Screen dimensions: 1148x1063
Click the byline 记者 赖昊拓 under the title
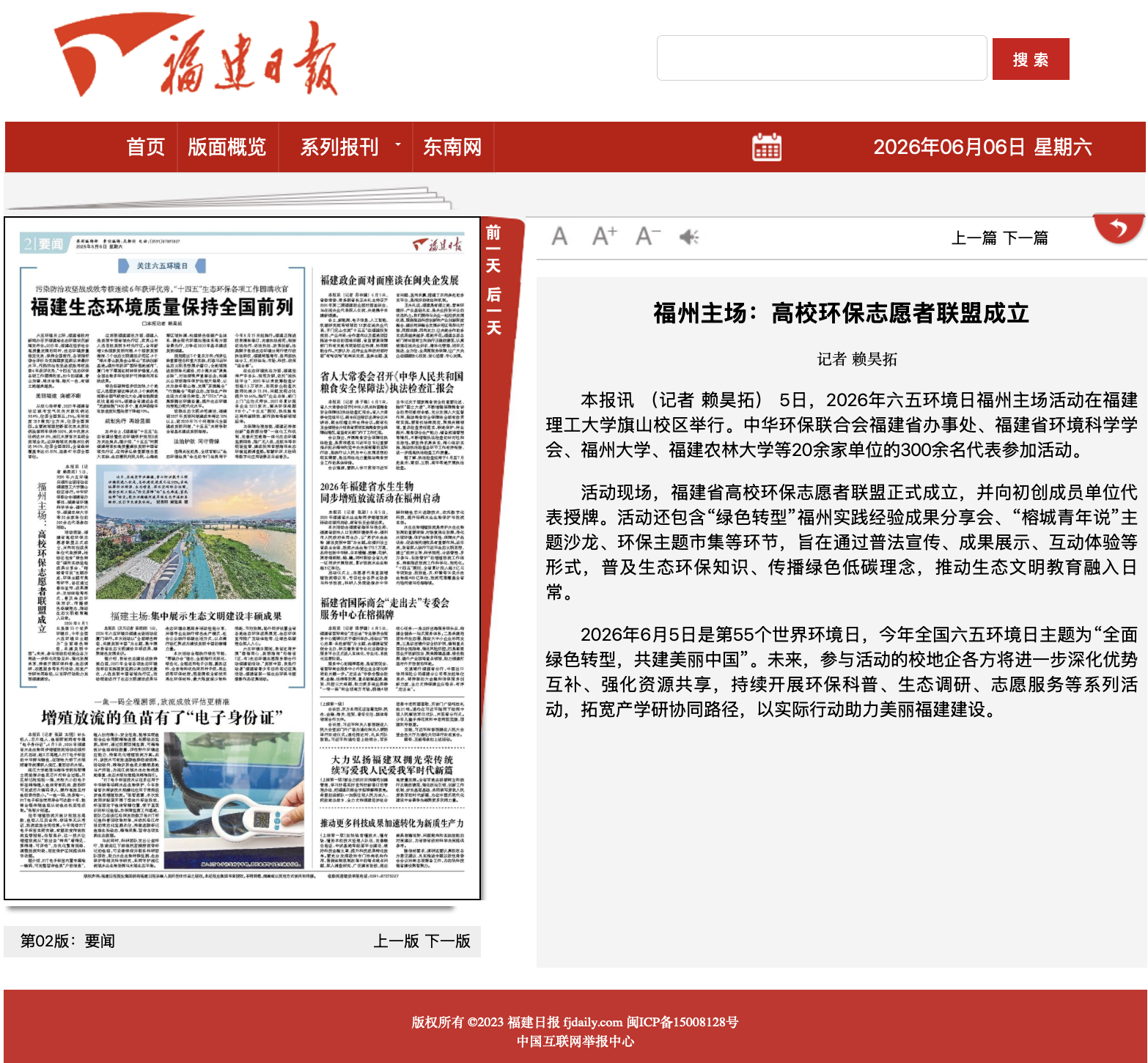[857, 359]
